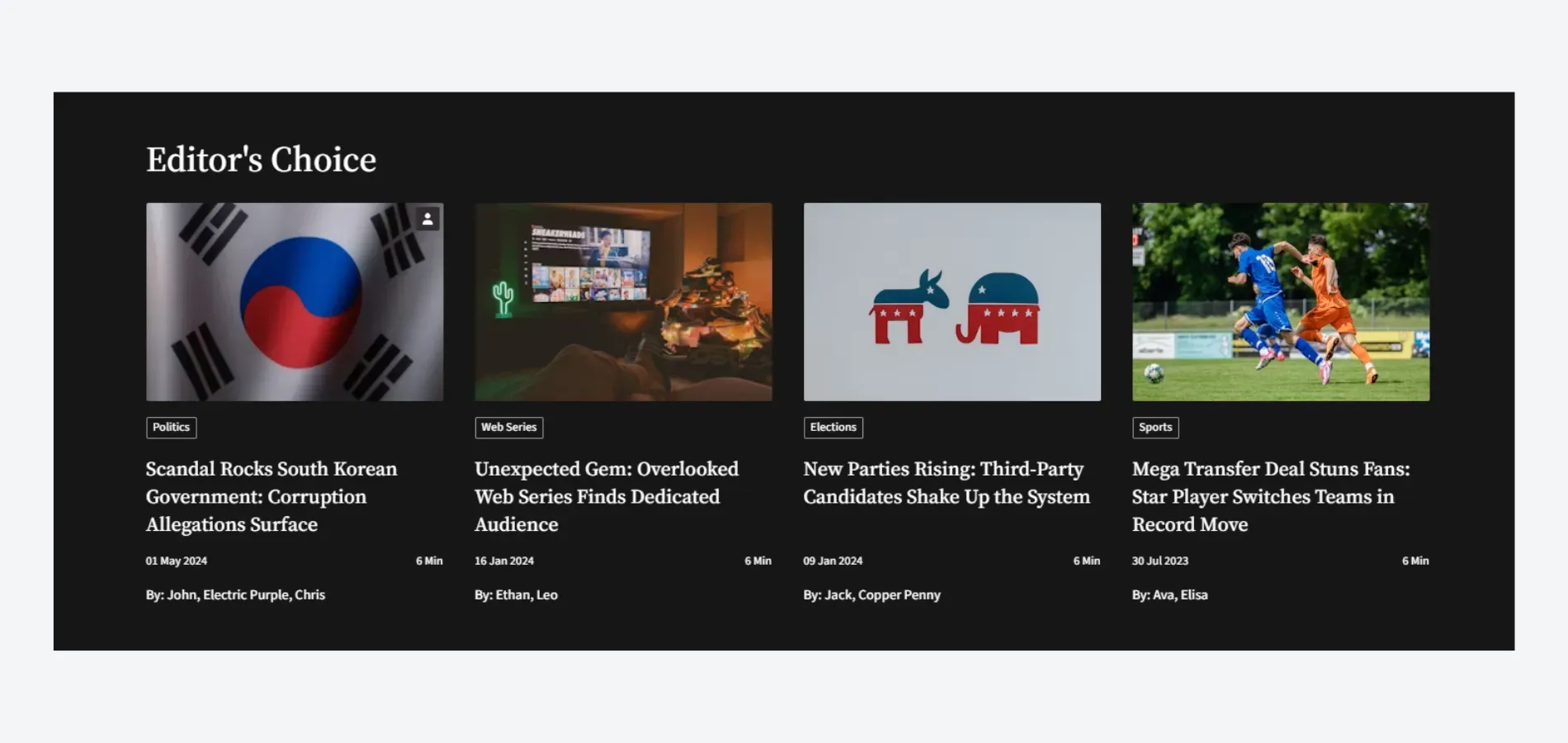Open the soccer players thumbnail

point(1281,302)
